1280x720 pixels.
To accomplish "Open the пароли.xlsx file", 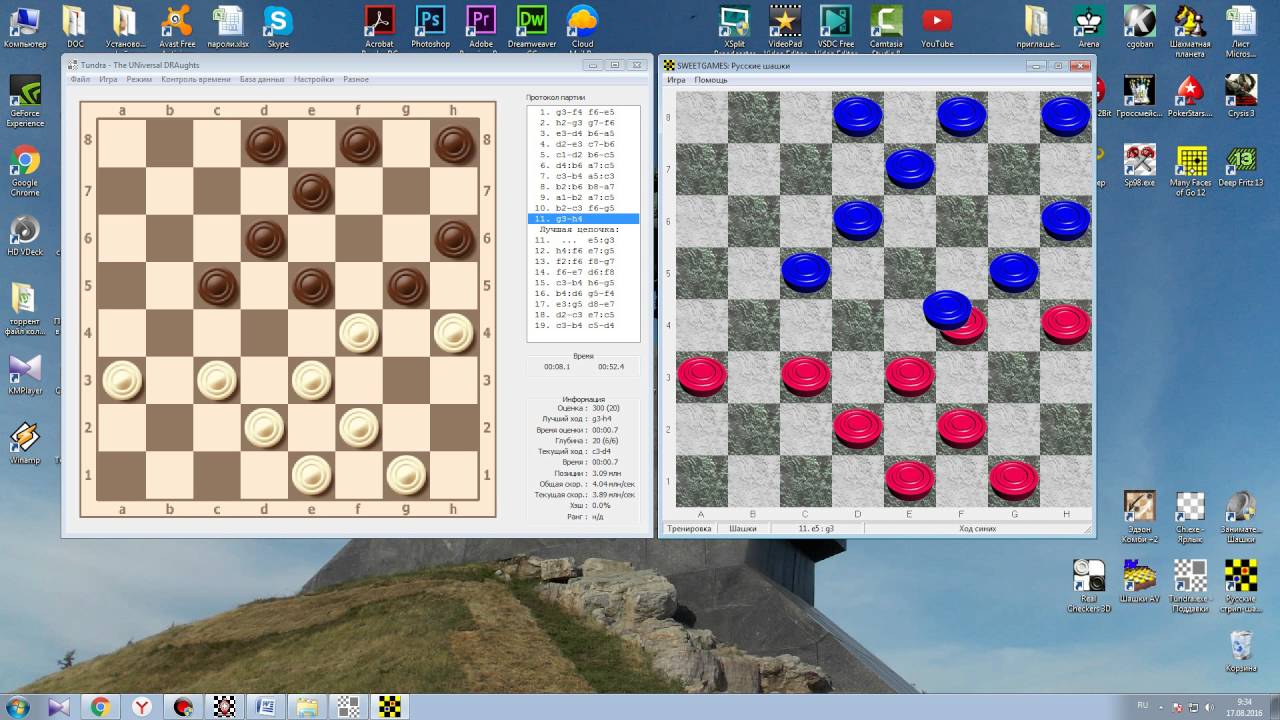I will (x=228, y=27).
